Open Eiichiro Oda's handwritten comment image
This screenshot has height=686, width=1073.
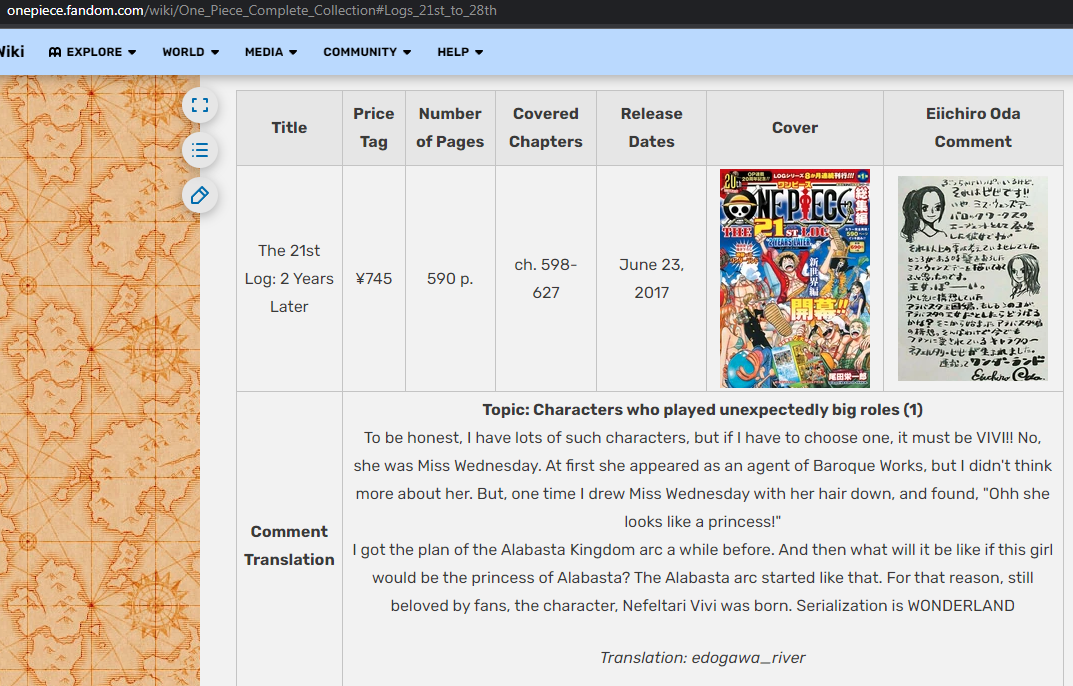(972, 279)
